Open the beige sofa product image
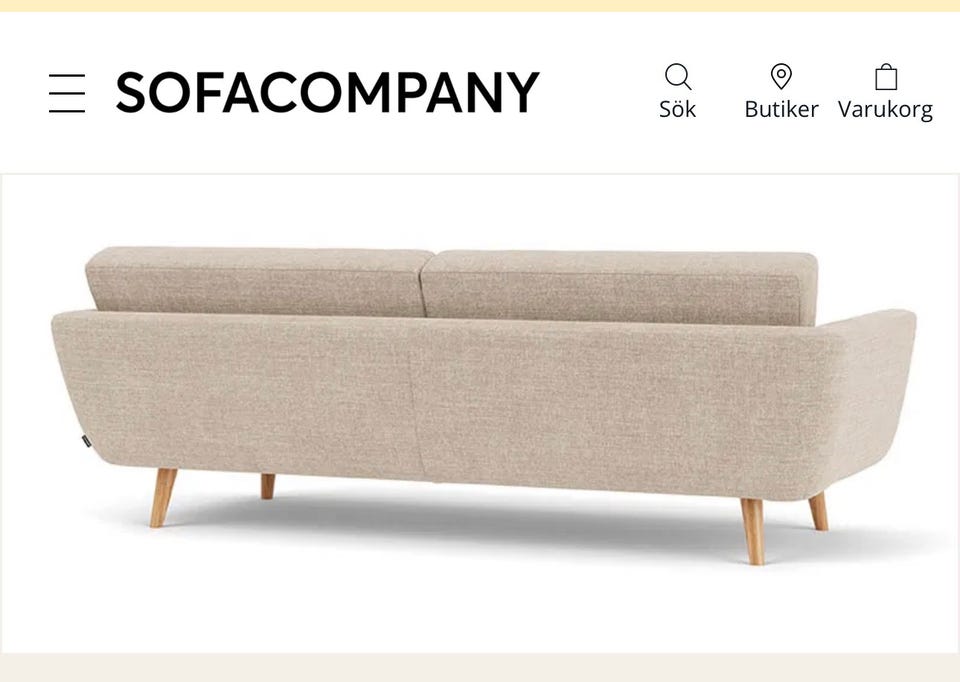This screenshot has height=682, width=960. pyautogui.click(x=480, y=414)
